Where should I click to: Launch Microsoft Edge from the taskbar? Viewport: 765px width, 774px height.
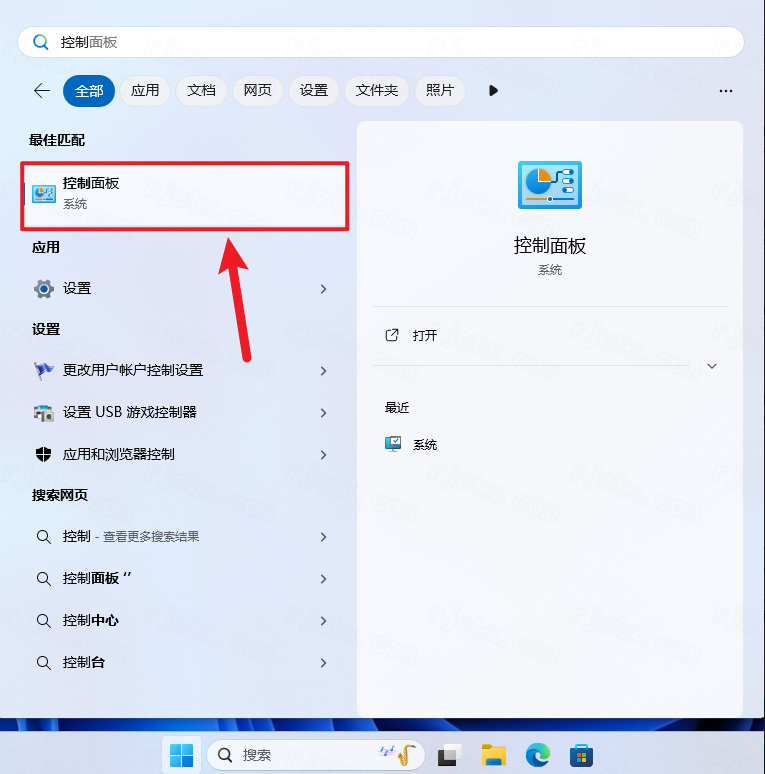click(x=537, y=755)
